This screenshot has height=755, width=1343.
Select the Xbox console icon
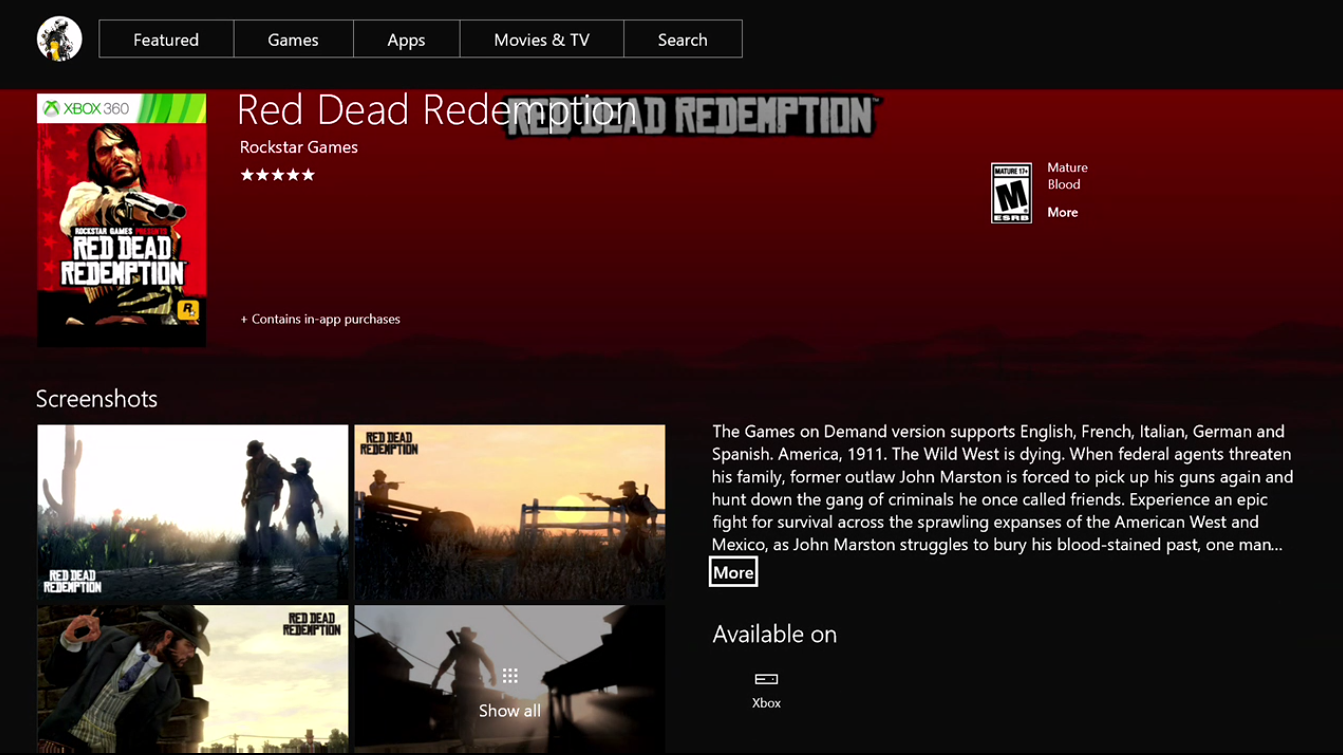click(766, 679)
